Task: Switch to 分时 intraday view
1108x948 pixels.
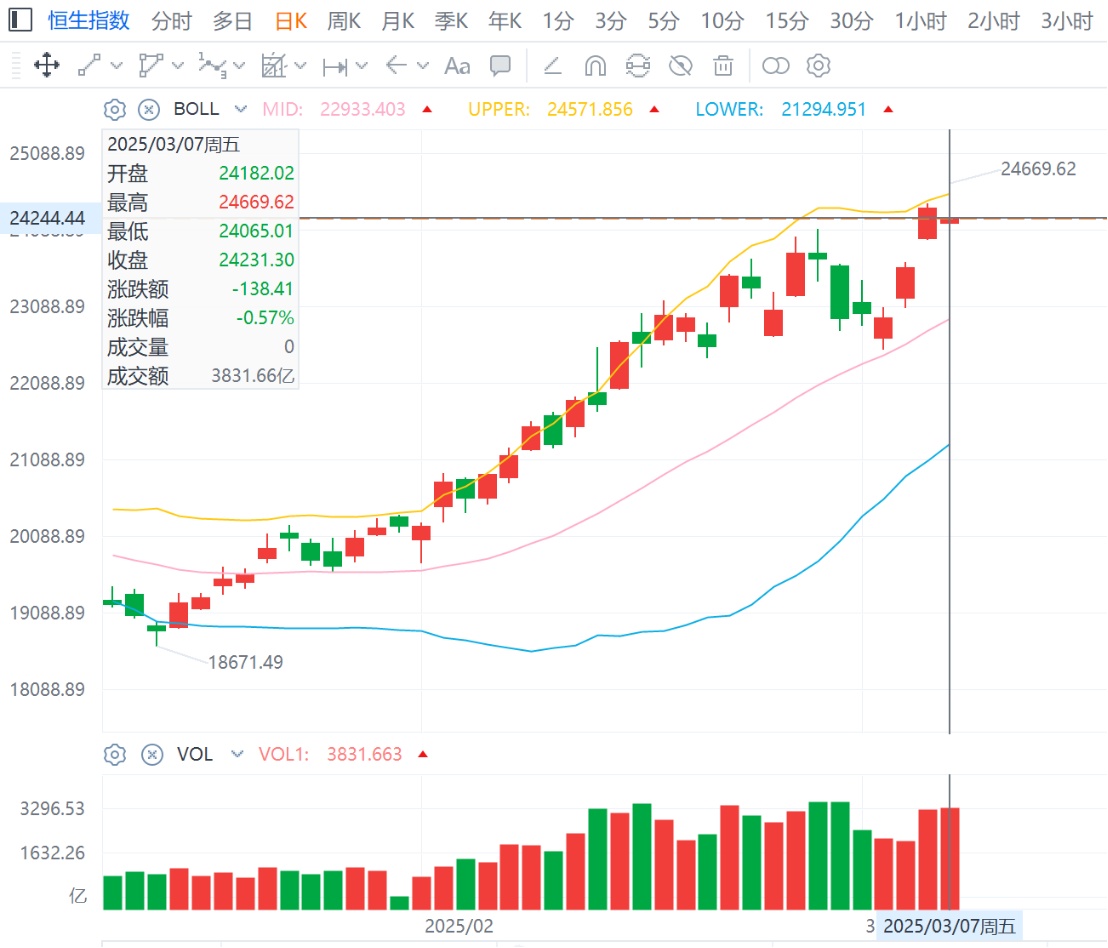Action: coord(172,21)
